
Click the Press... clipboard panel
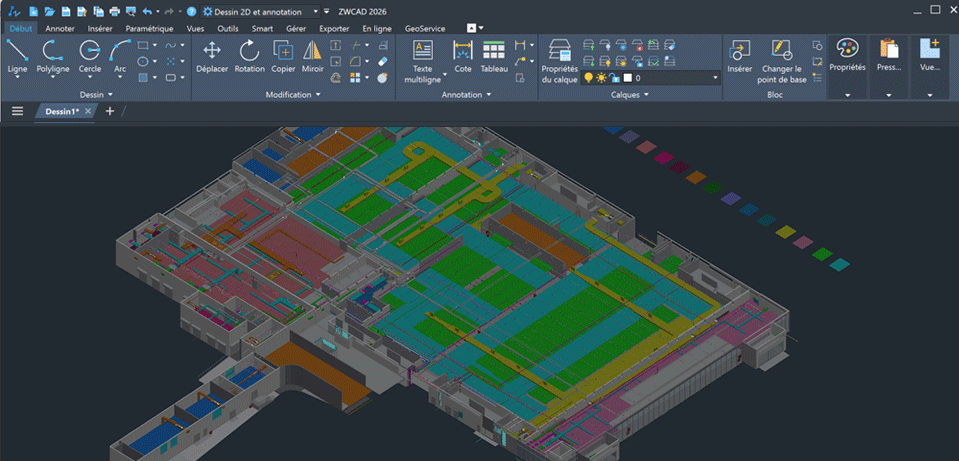click(889, 55)
